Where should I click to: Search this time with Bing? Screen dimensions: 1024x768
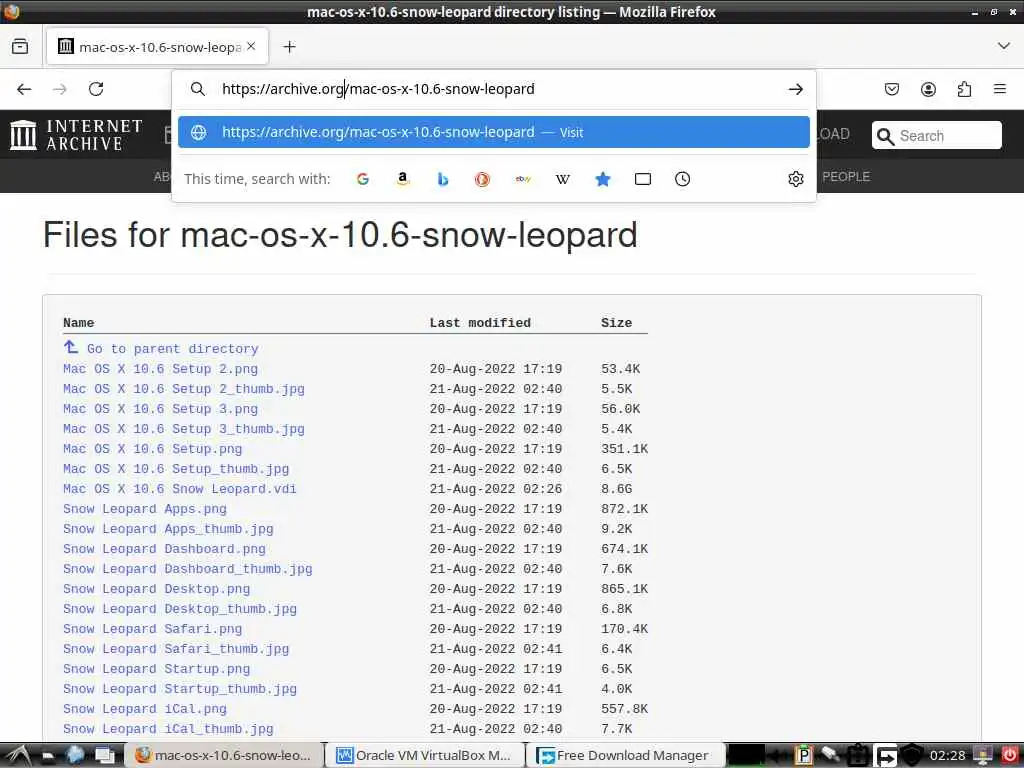(x=443, y=179)
